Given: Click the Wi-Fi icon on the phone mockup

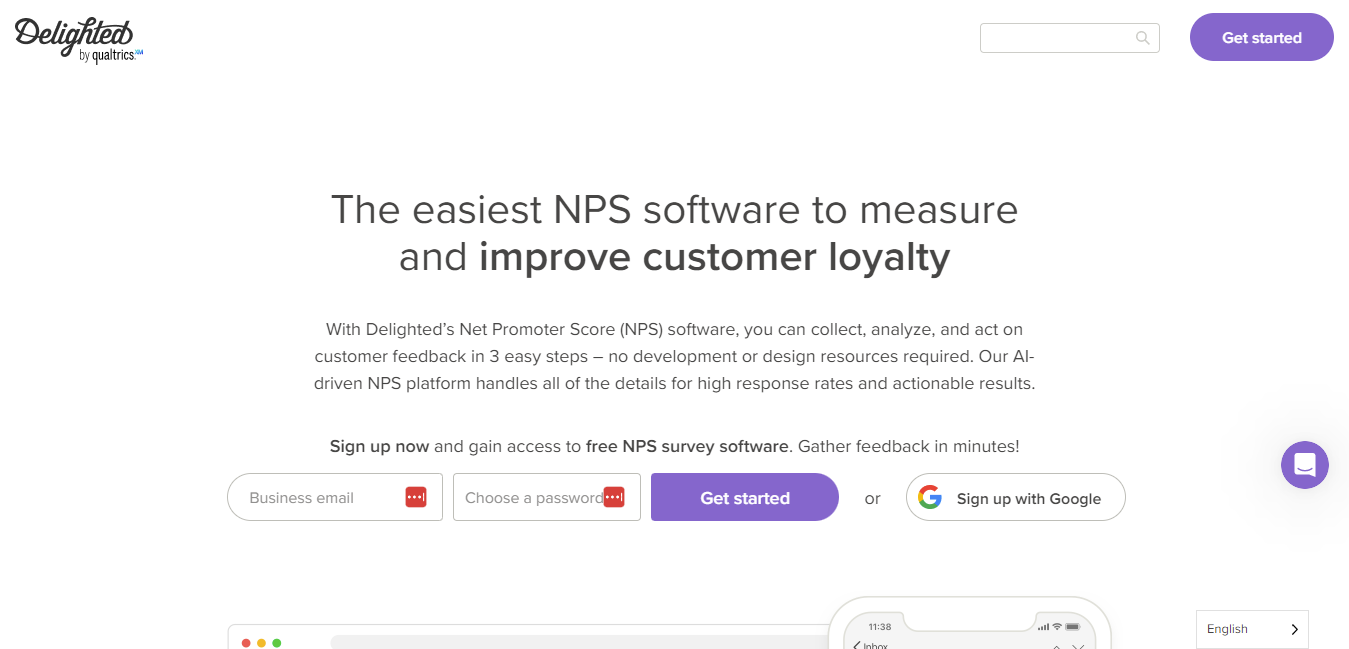Looking at the screenshot, I should (1057, 626).
